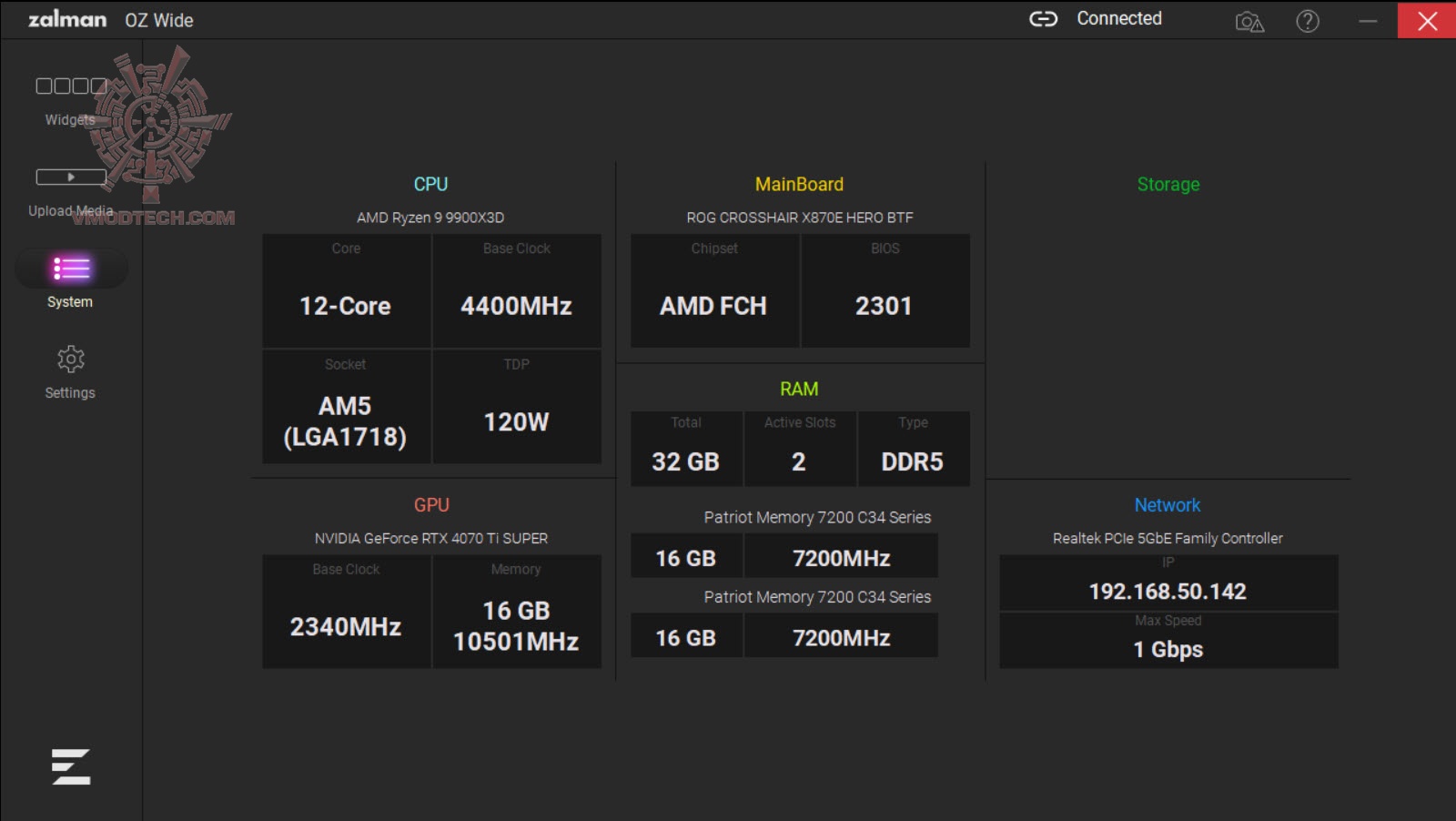Click the ROG CROSSHAIR X870E HERO BTF text
The width and height of the screenshot is (1456, 821).
(800, 218)
